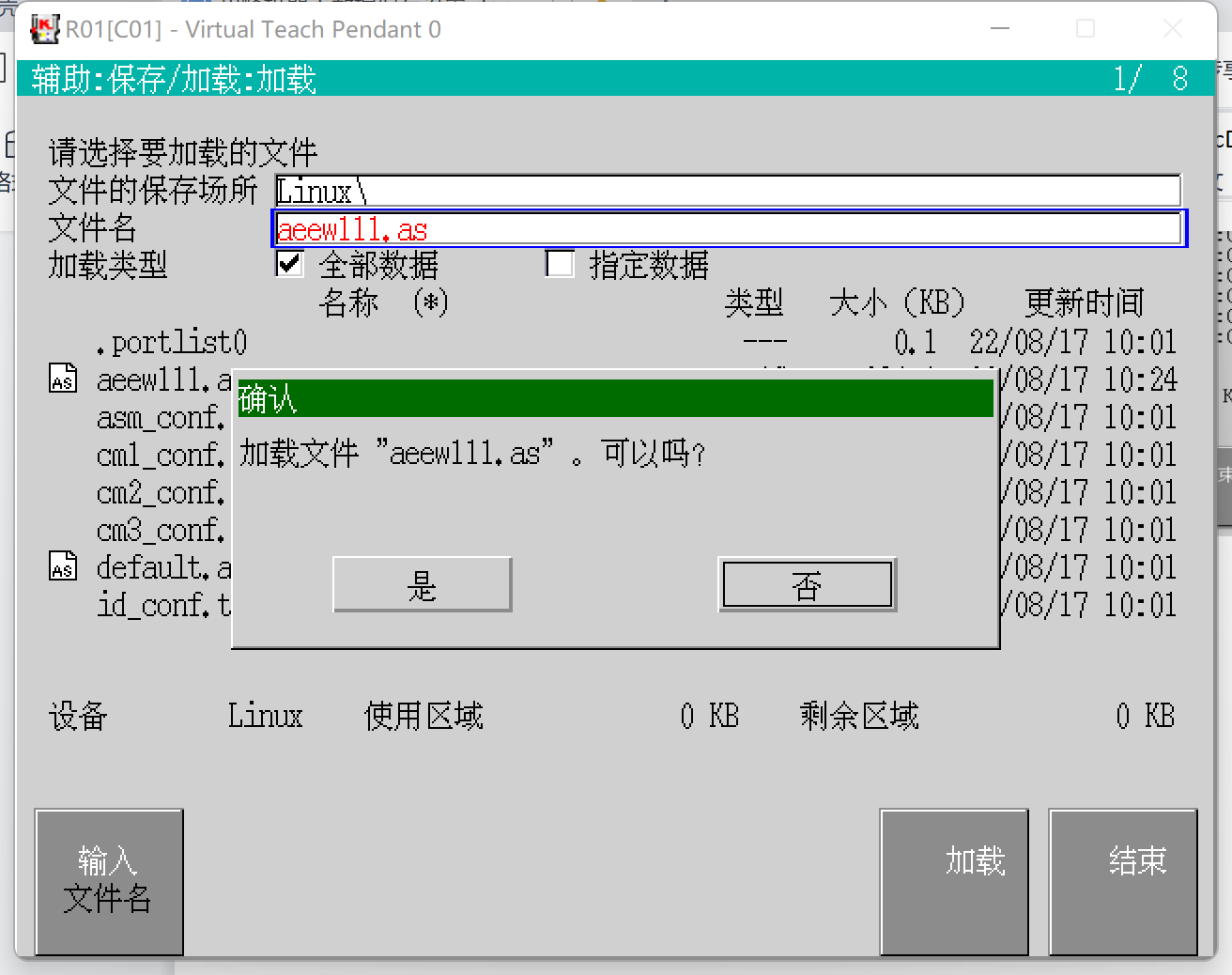This screenshot has height=975, width=1232.
Task: Click the 输入文件名 button
Action: pyautogui.click(x=109, y=882)
